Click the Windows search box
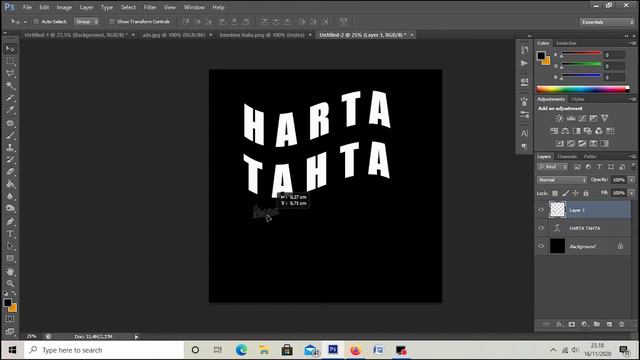The width and height of the screenshot is (640, 360). pos(104,350)
